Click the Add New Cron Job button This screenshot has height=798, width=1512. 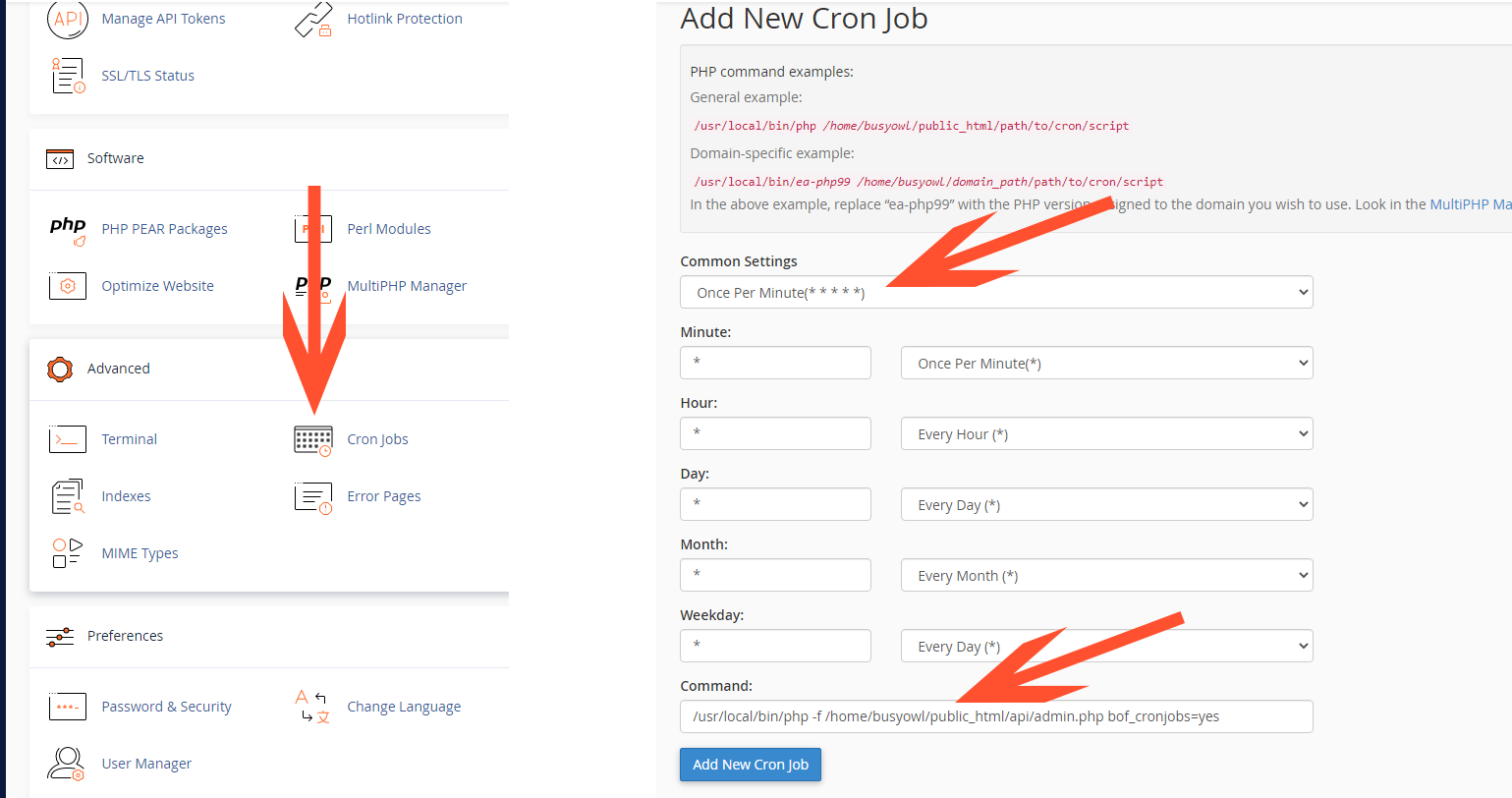[751, 765]
